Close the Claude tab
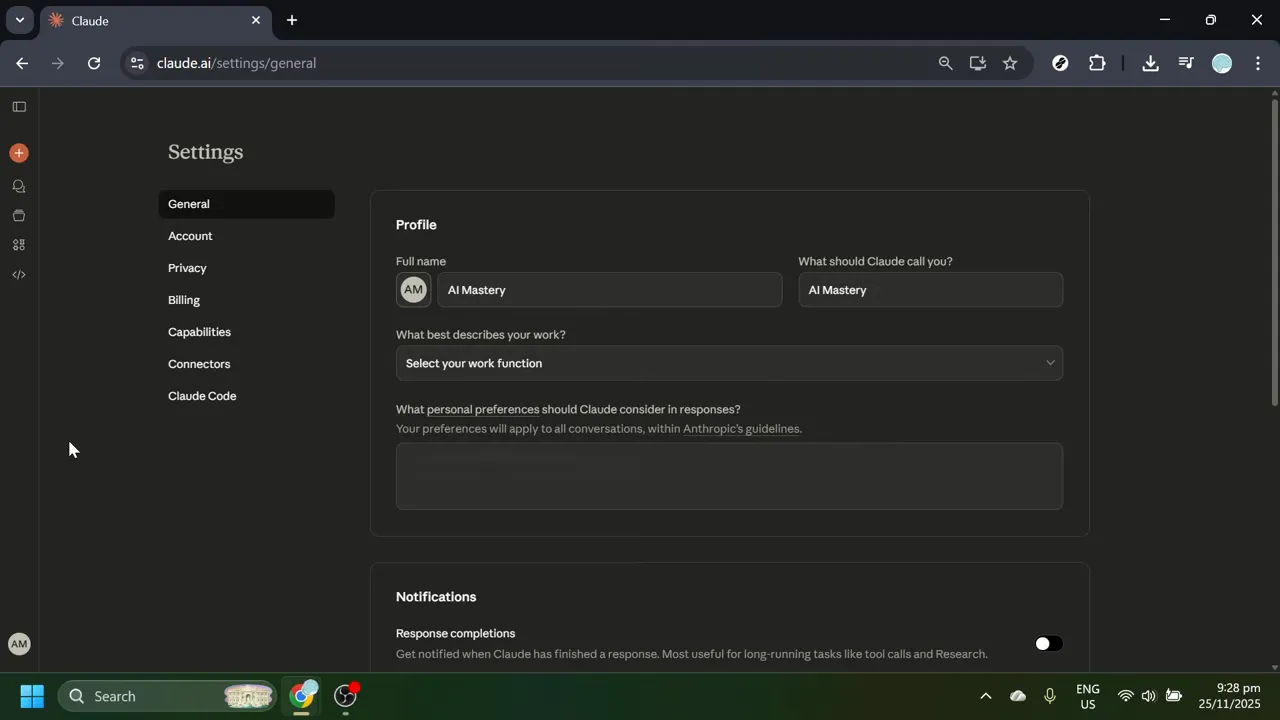 click(x=256, y=20)
